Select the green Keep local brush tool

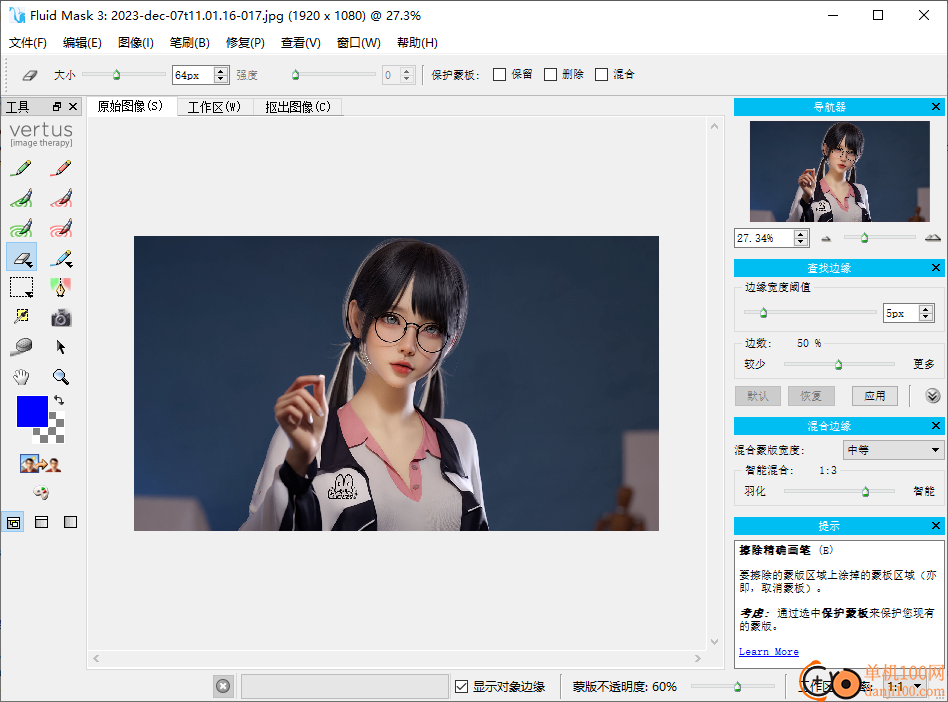coord(21,198)
